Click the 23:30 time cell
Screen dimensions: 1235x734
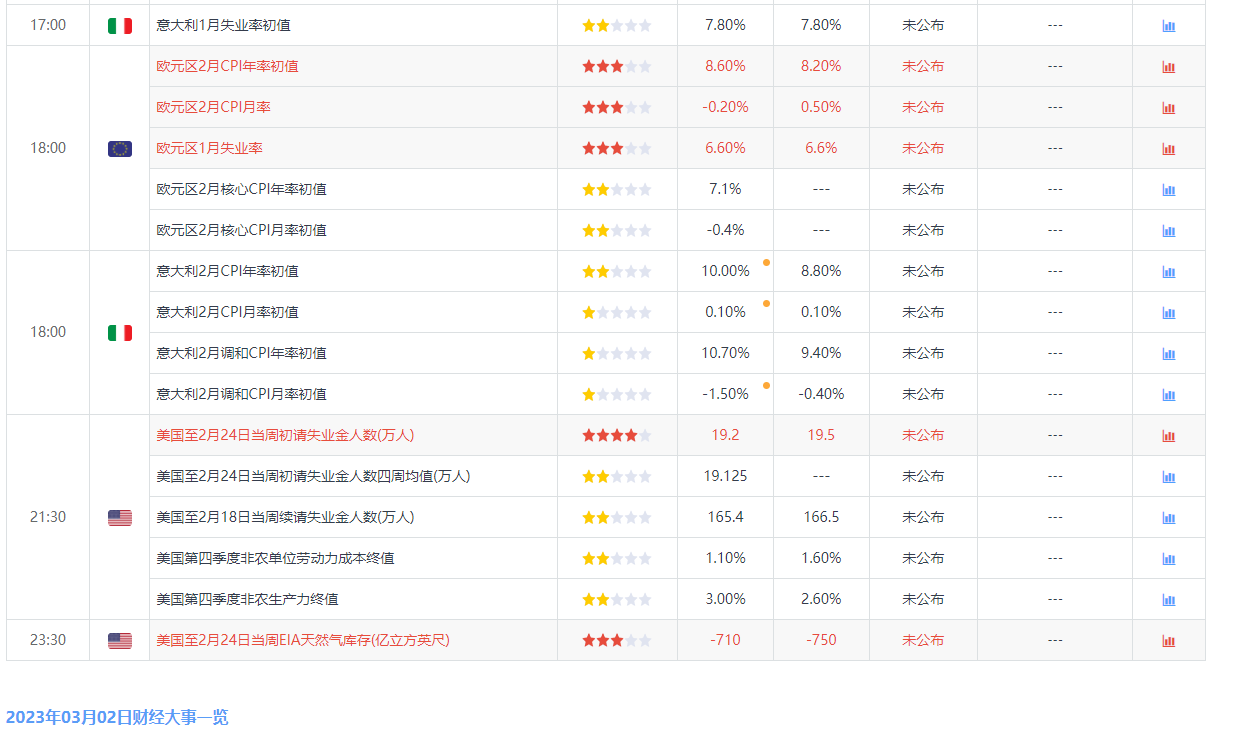coord(48,640)
